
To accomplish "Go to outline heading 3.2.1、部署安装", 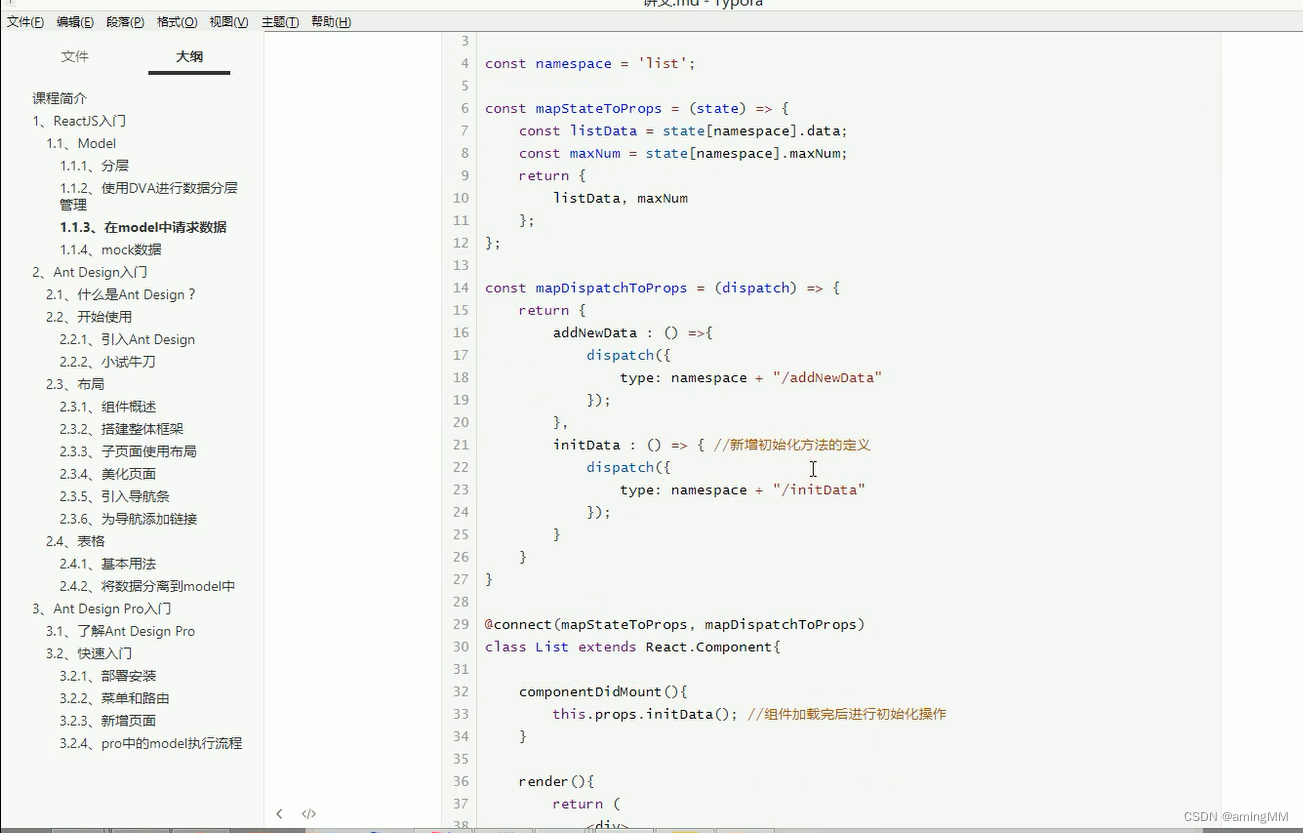I will coord(107,676).
